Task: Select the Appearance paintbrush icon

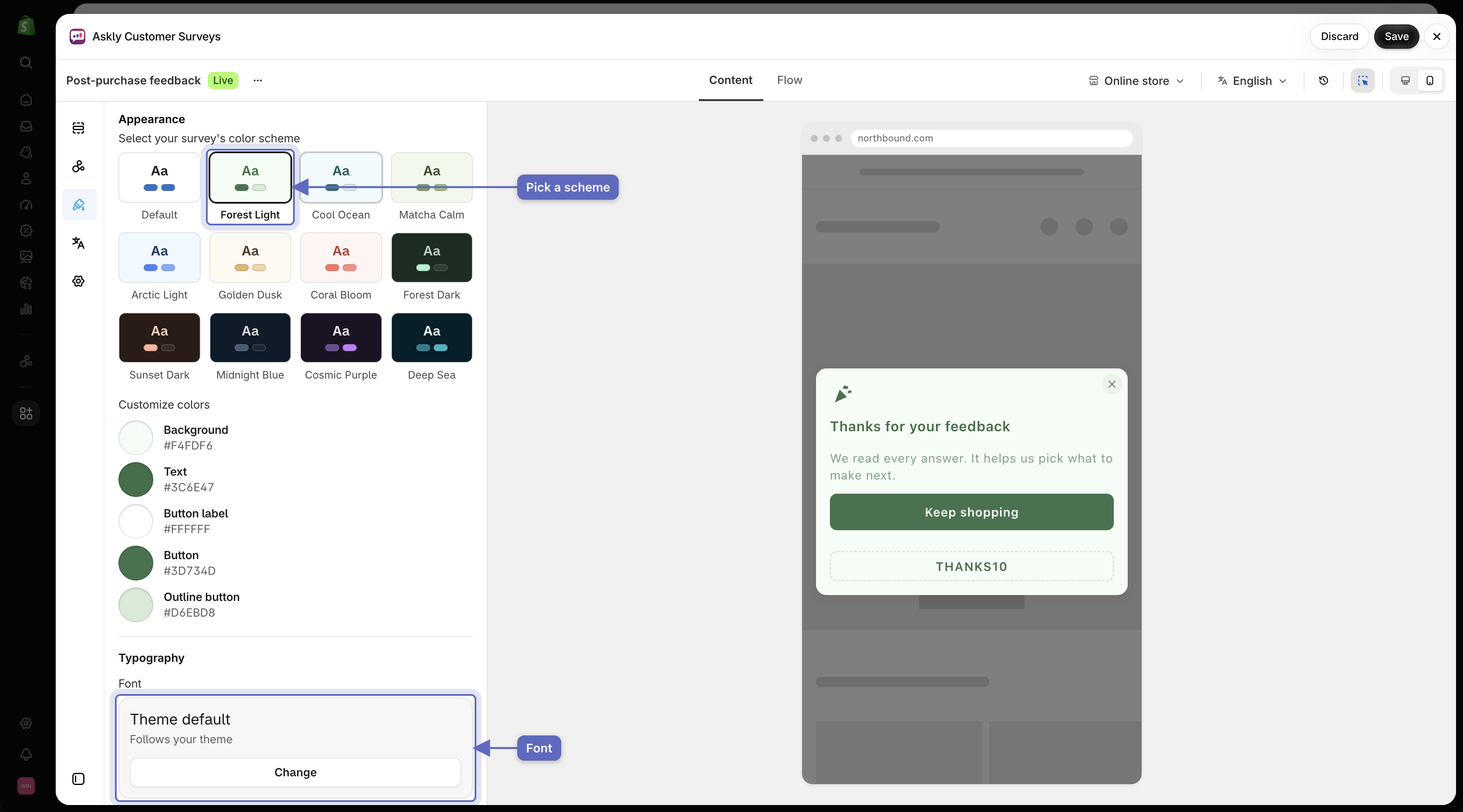Action: (x=79, y=204)
